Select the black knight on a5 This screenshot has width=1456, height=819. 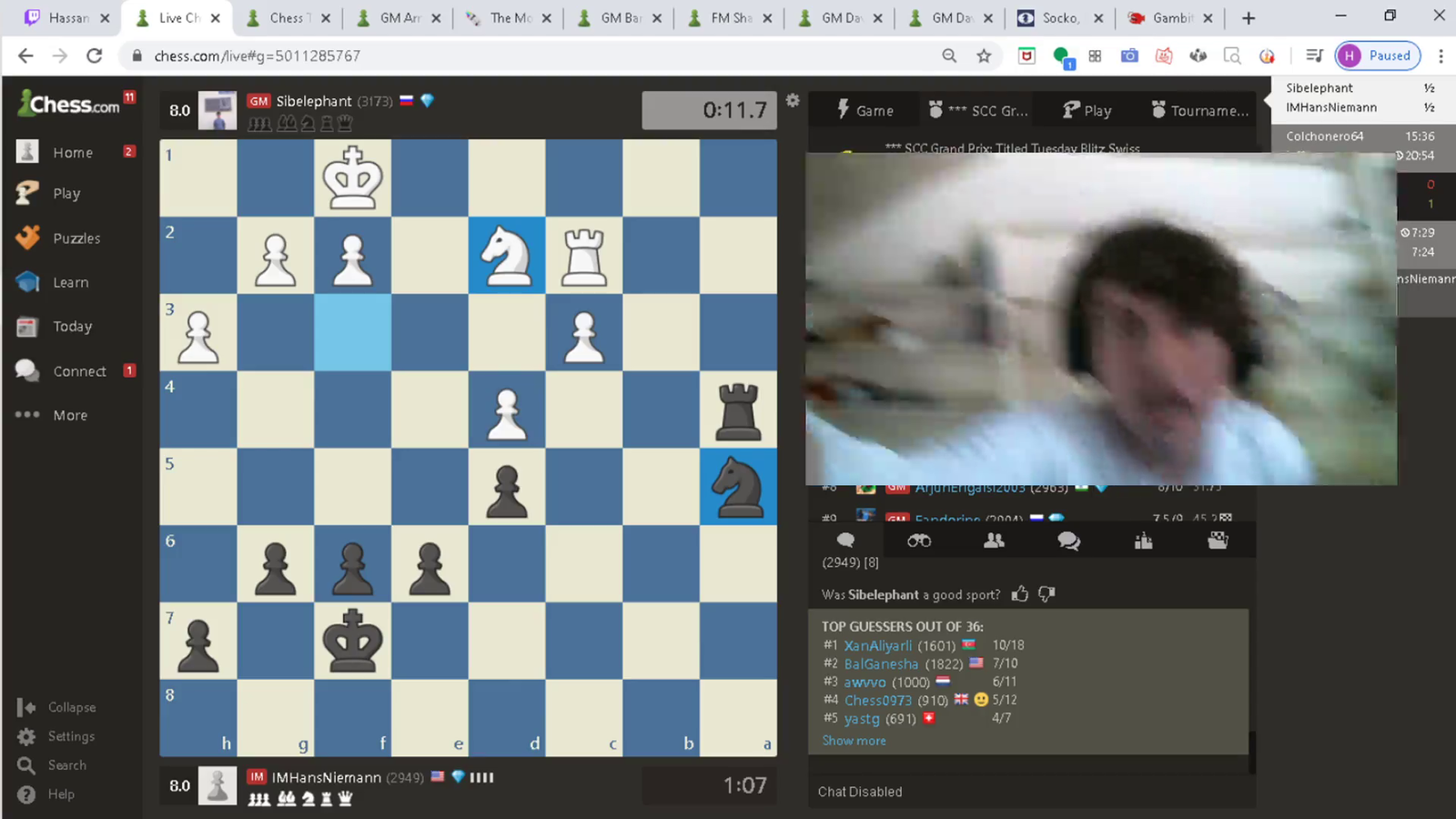(738, 487)
